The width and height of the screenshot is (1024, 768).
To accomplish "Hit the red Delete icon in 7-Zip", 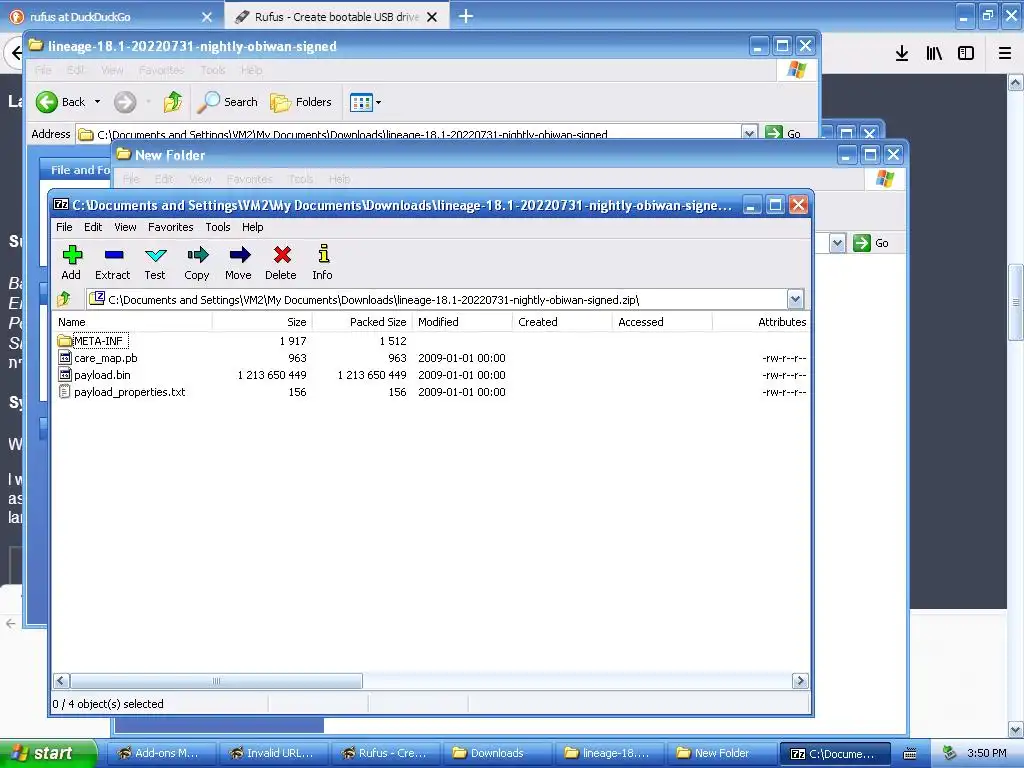I will pyautogui.click(x=281, y=263).
